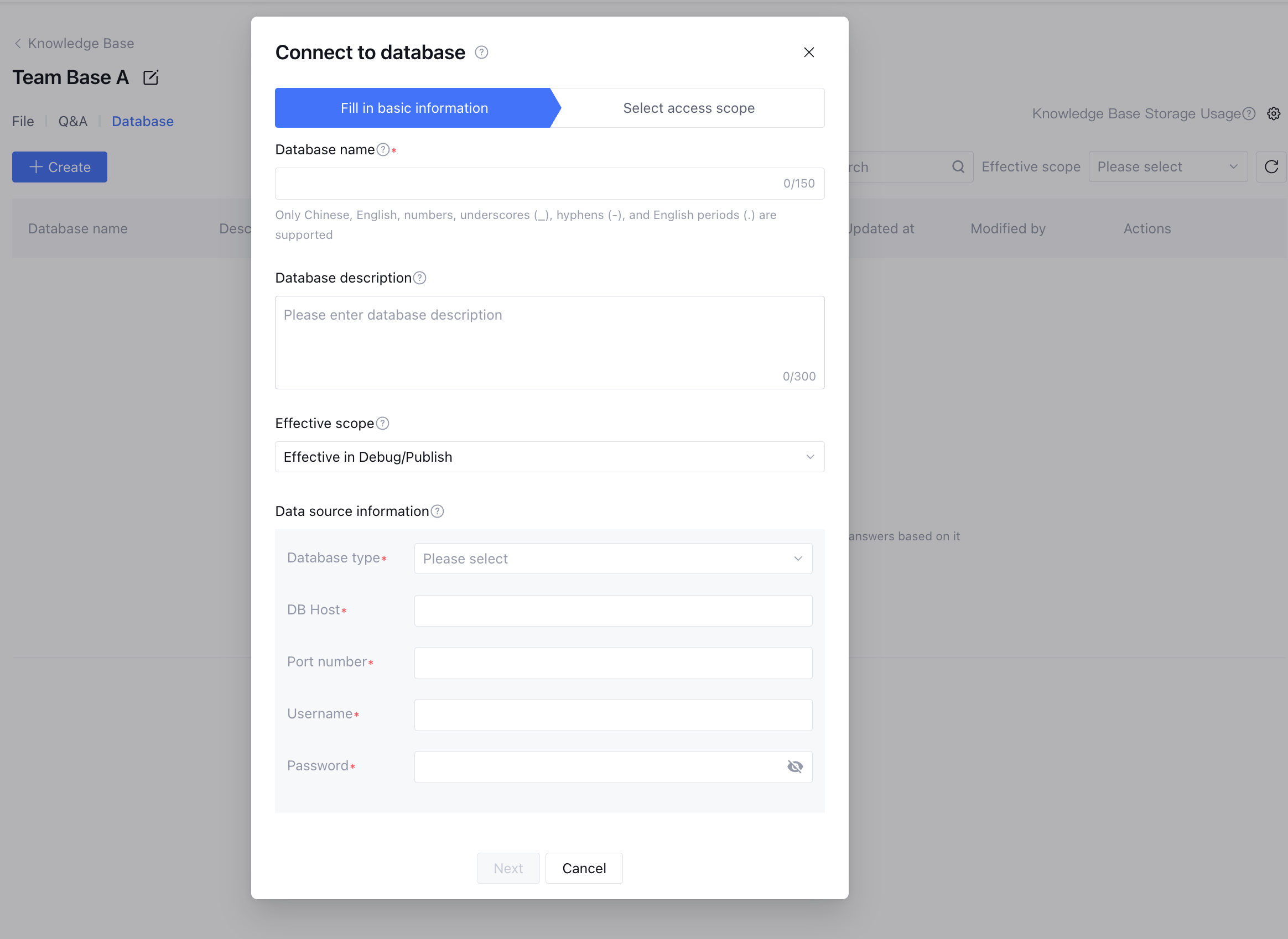Open the Database type dropdown
Image resolution: width=1288 pixels, height=939 pixels.
pos(613,559)
